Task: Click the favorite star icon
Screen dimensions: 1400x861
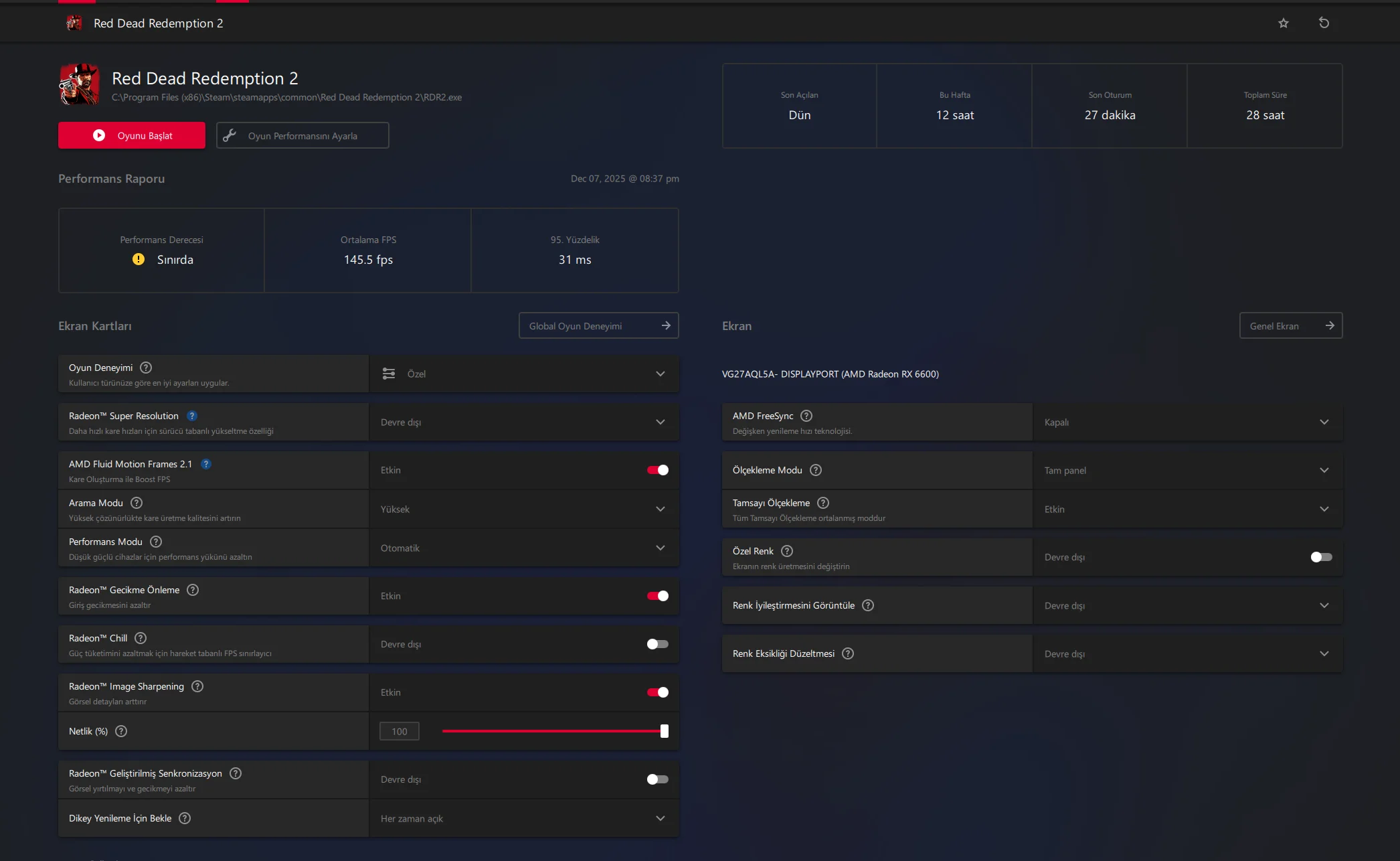Action: pyautogui.click(x=1283, y=23)
